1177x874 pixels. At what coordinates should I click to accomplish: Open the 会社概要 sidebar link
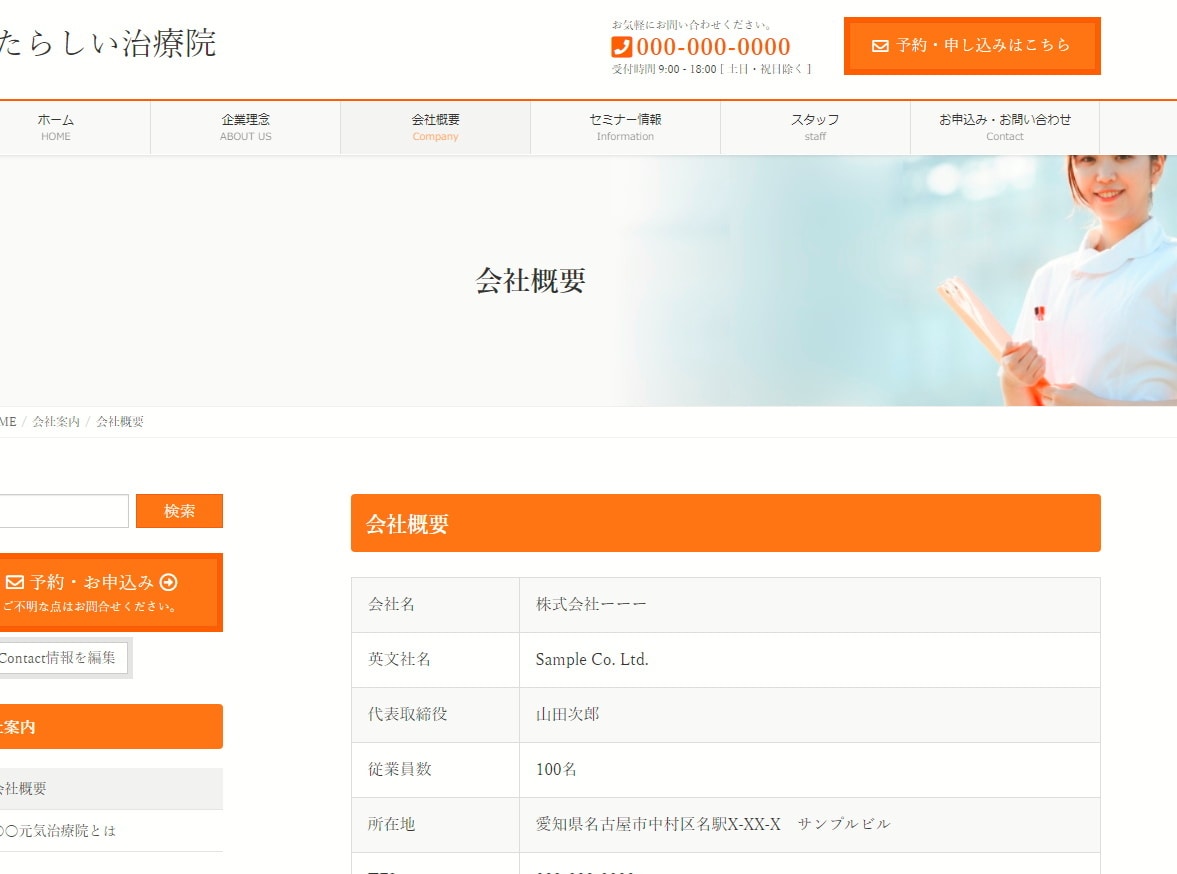pos(110,788)
